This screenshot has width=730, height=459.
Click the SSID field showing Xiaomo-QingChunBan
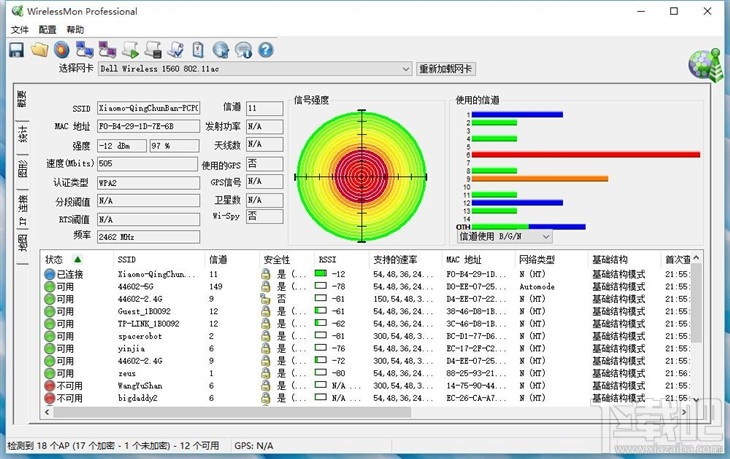pyautogui.click(x=148, y=108)
